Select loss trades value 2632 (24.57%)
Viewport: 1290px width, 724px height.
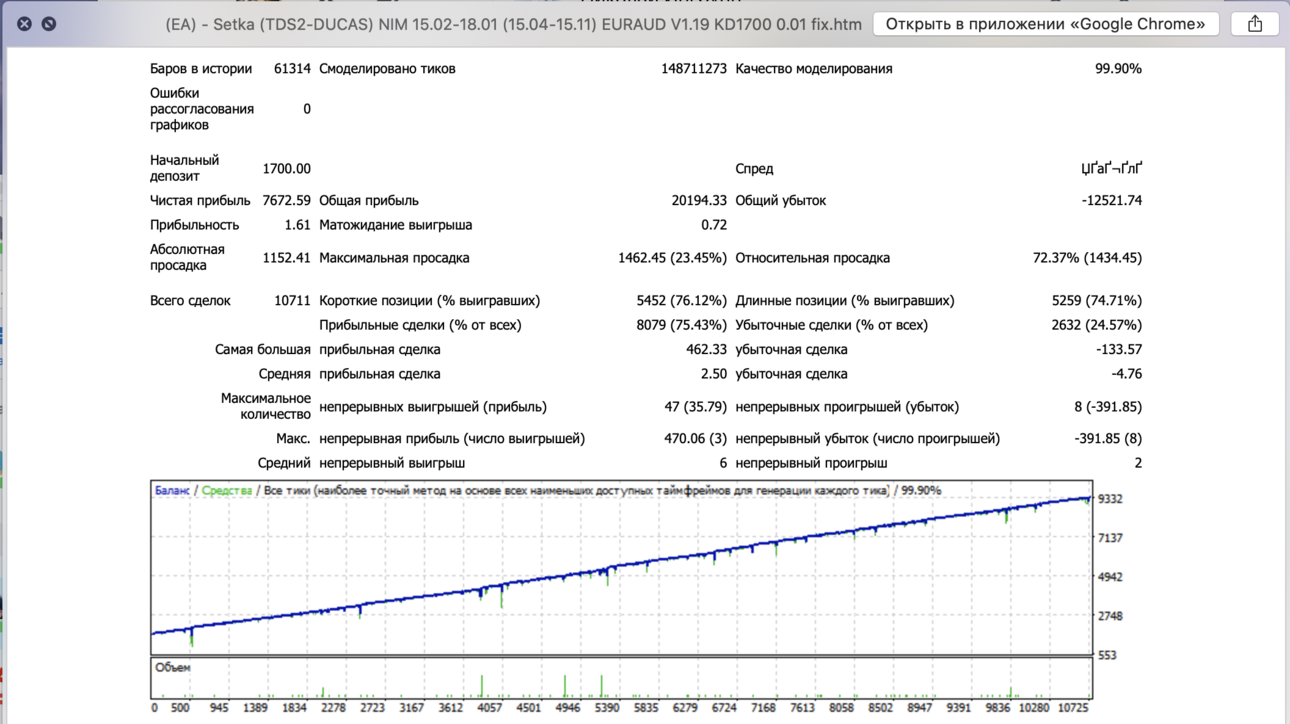(x=1096, y=325)
